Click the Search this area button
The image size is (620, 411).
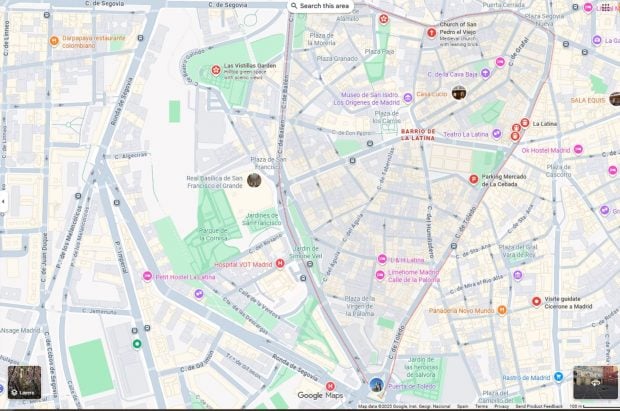pyautogui.click(x=321, y=6)
